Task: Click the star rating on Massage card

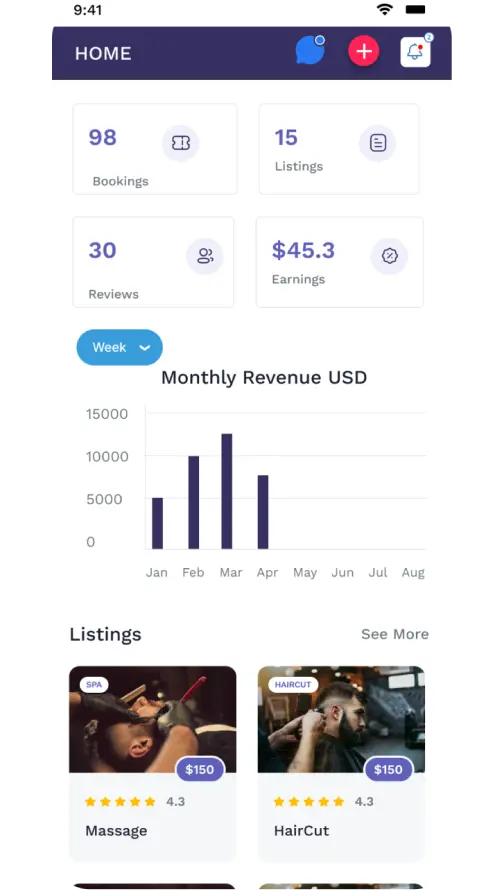Action: coord(120,802)
